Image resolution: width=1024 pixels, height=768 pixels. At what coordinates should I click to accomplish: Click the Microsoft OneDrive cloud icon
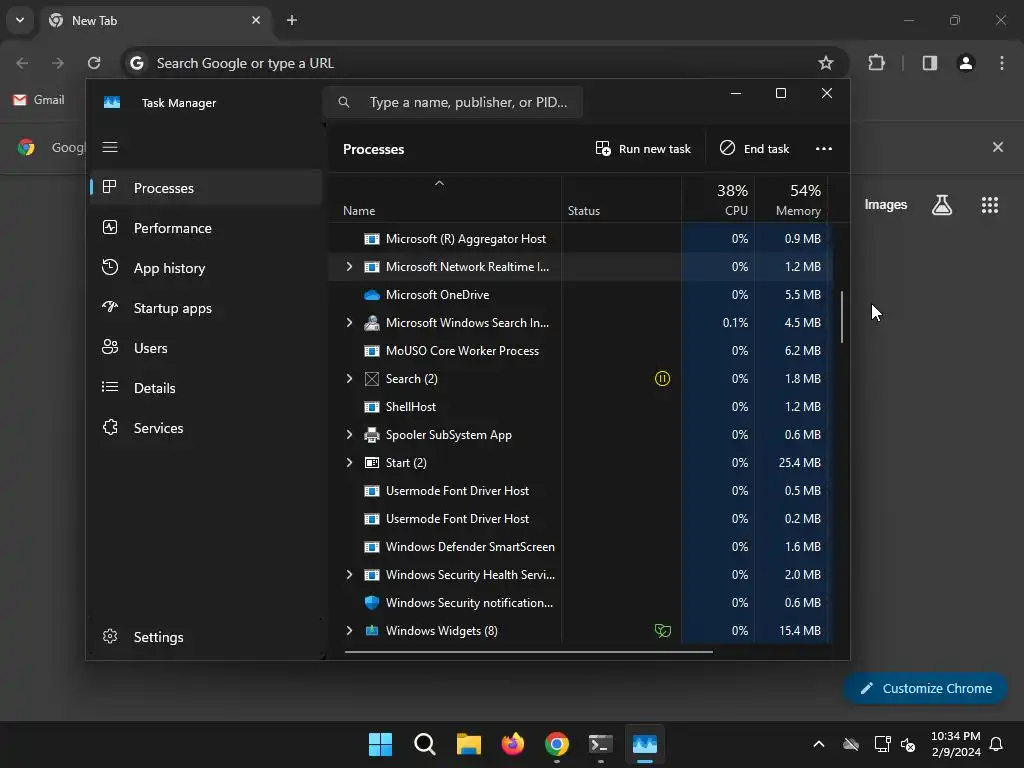(x=372, y=295)
